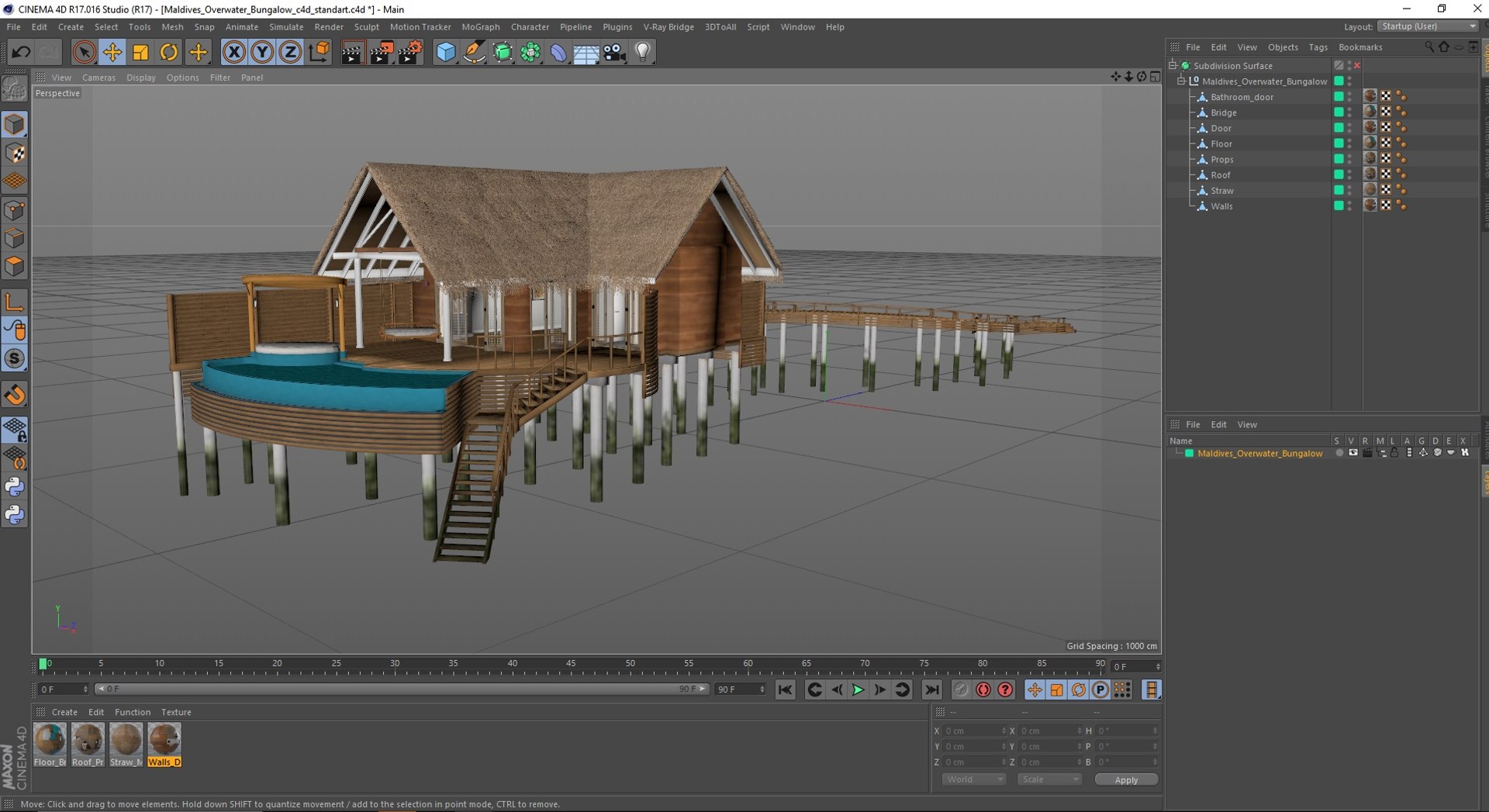Open Object Manager Tags menu
The height and width of the screenshot is (812, 1489).
pos(1318,47)
